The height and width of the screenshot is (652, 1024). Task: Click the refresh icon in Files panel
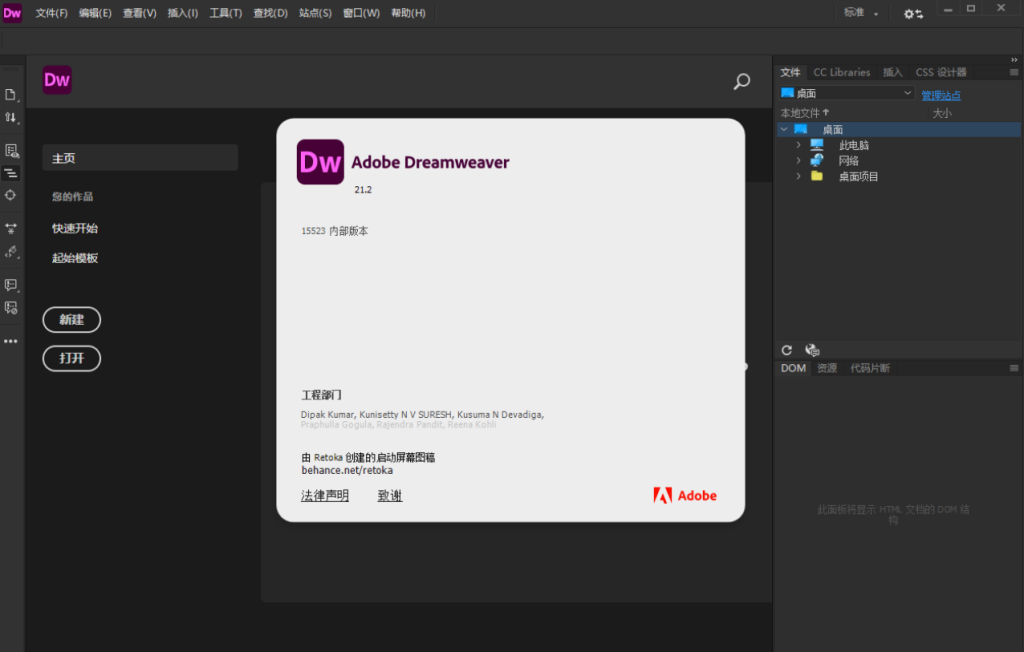[787, 350]
